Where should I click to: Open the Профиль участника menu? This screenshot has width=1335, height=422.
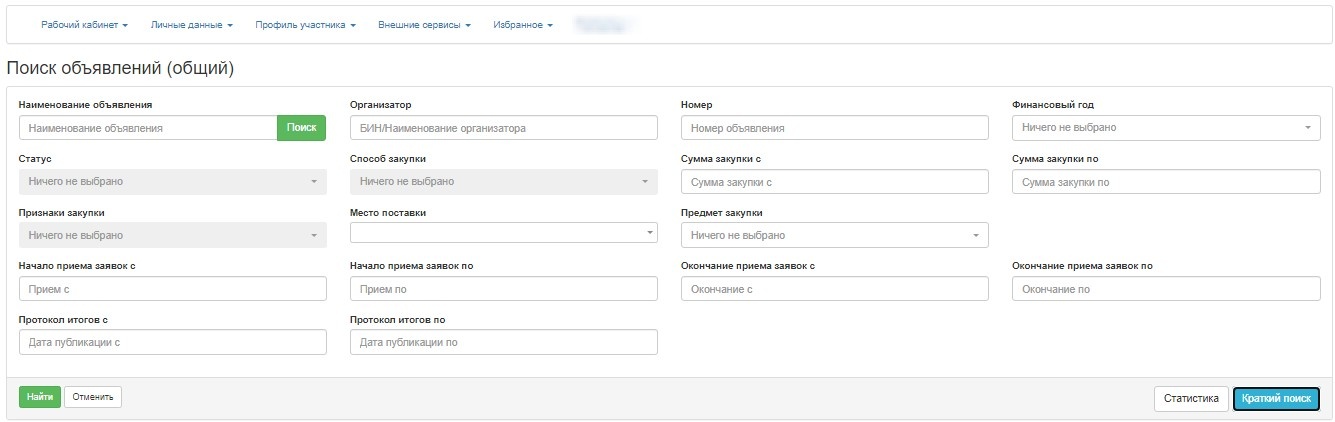(305, 24)
